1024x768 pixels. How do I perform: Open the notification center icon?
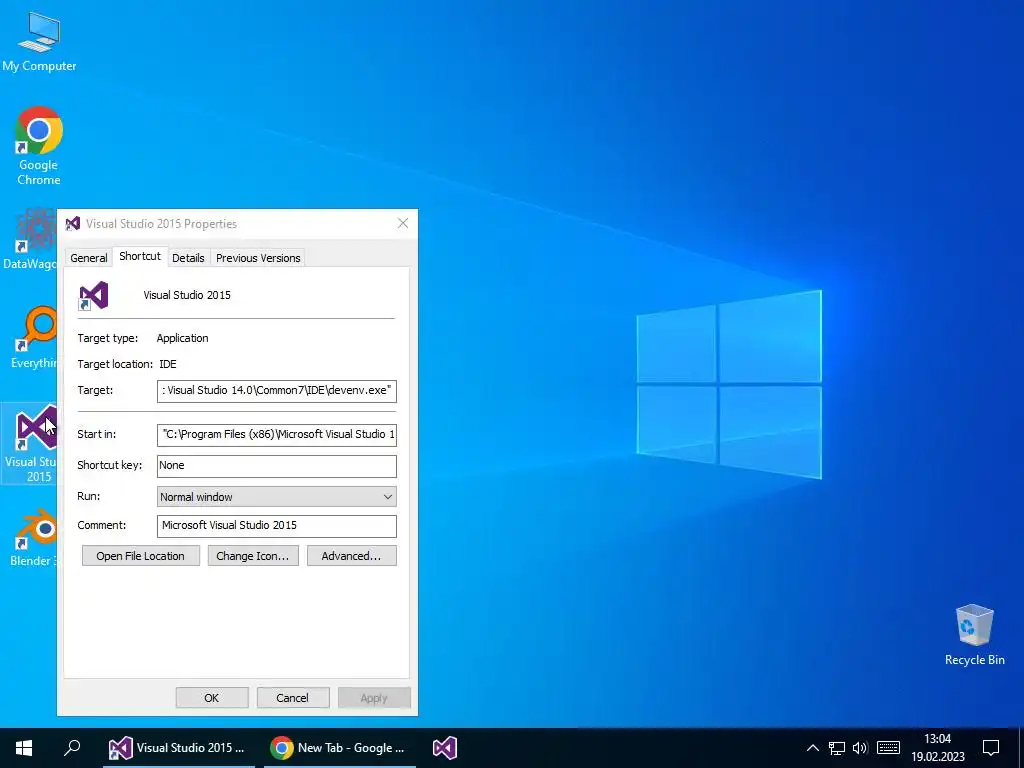pyautogui.click(x=991, y=748)
